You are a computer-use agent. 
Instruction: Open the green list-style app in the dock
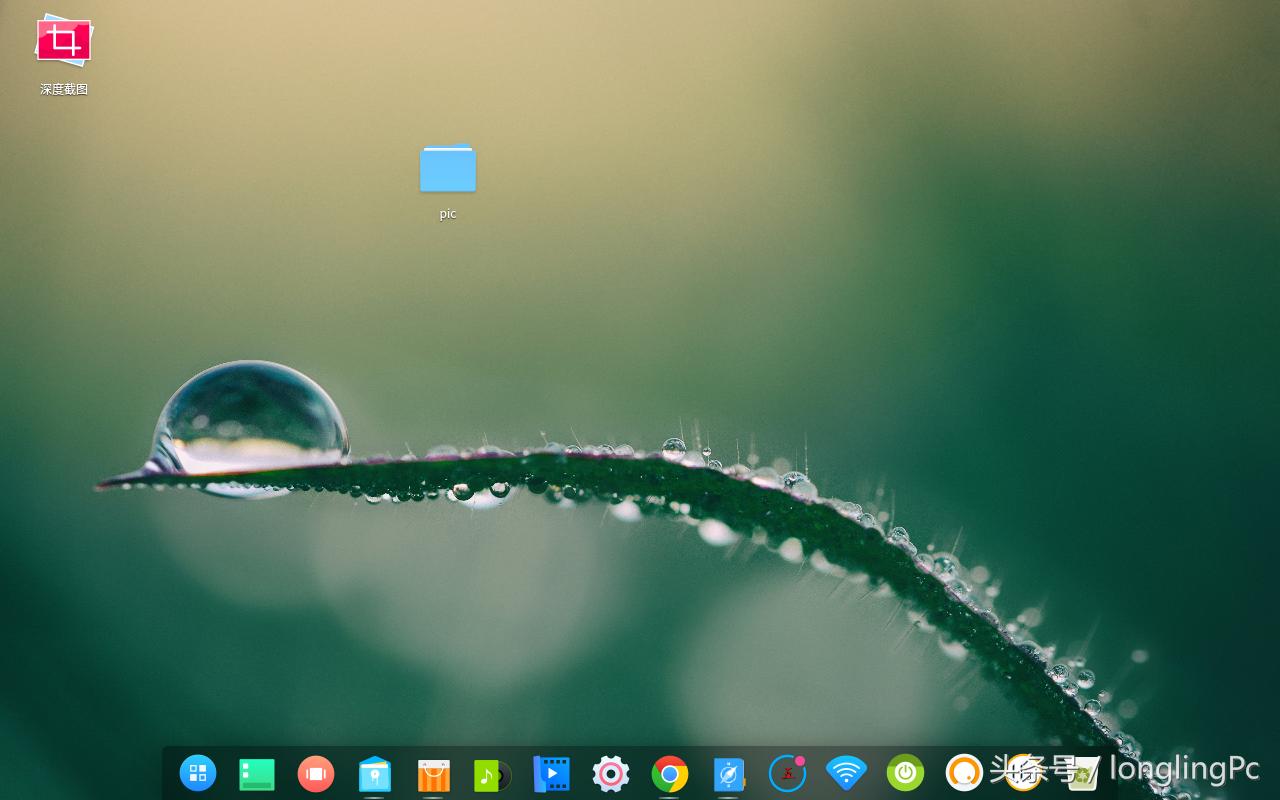pos(257,773)
